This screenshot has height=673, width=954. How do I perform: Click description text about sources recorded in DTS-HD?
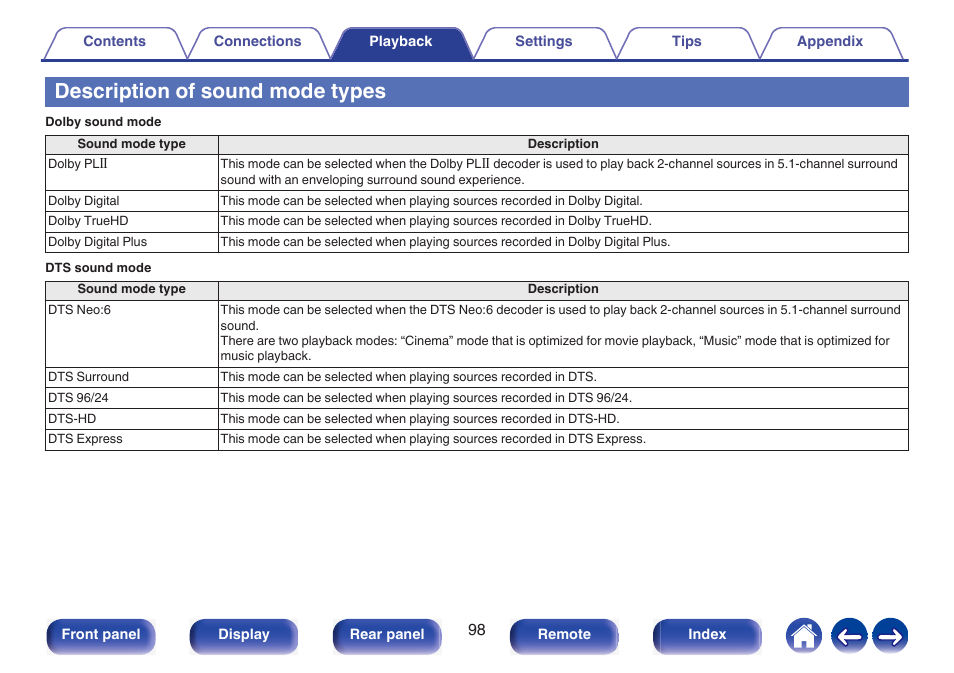point(420,419)
